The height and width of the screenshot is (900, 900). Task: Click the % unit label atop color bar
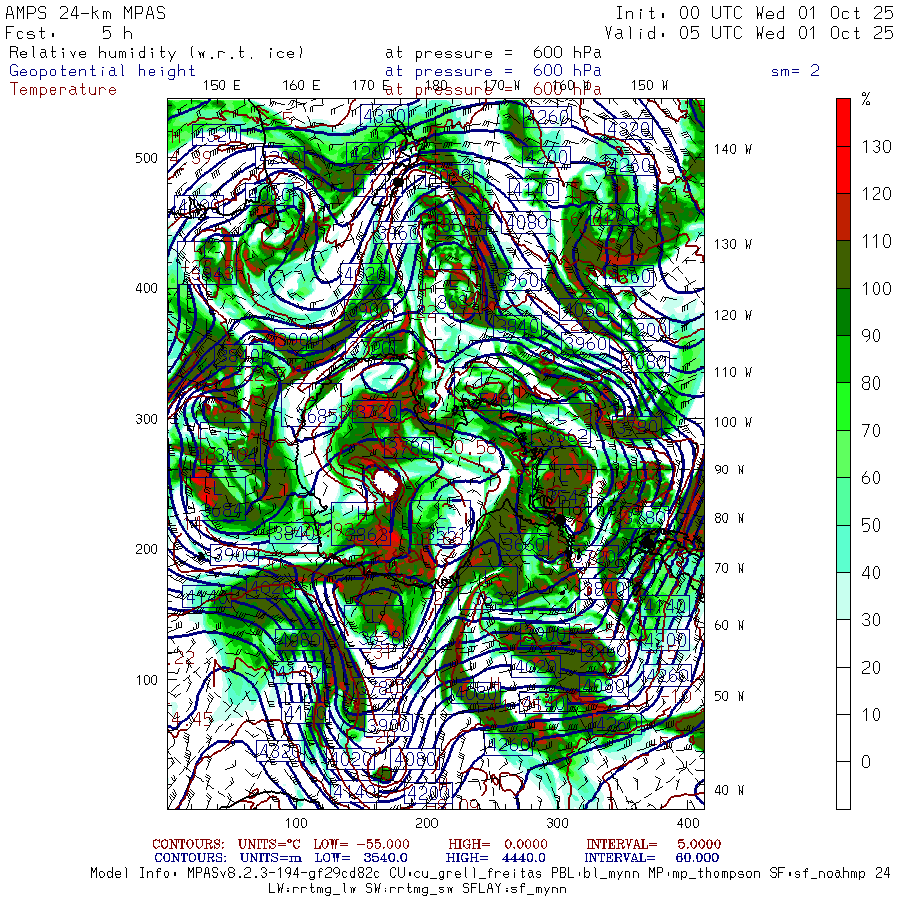tap(866, 99)
